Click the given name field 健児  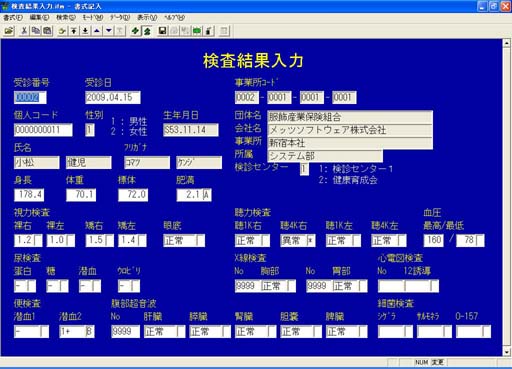(89, 162)
